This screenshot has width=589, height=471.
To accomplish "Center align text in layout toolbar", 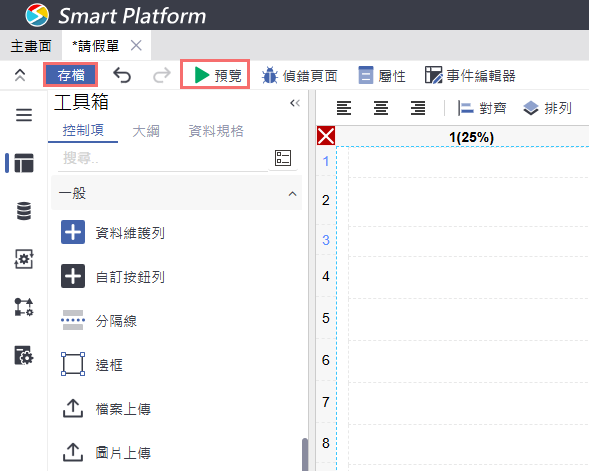I will [381, 108].
